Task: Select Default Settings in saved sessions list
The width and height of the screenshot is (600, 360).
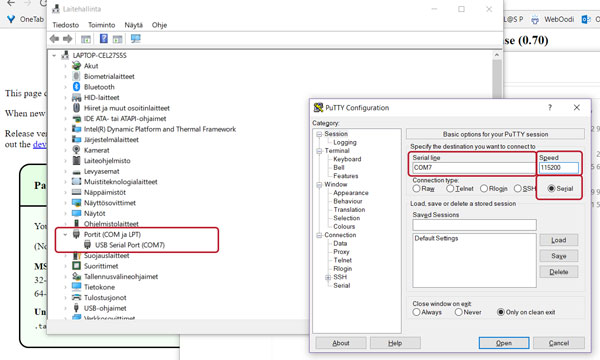Action: 436,238
